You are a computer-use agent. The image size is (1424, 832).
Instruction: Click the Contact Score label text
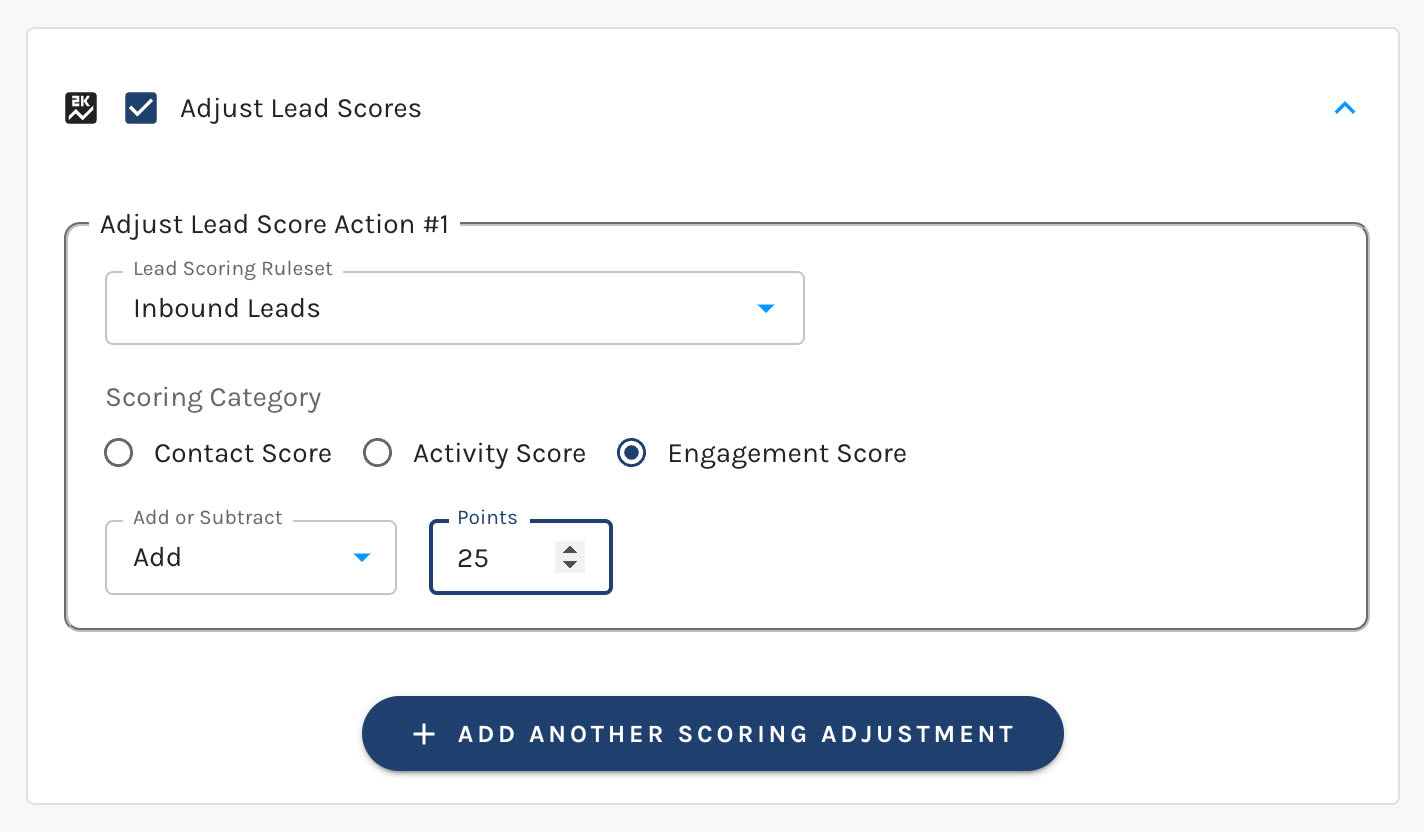(x=243, y=454)
